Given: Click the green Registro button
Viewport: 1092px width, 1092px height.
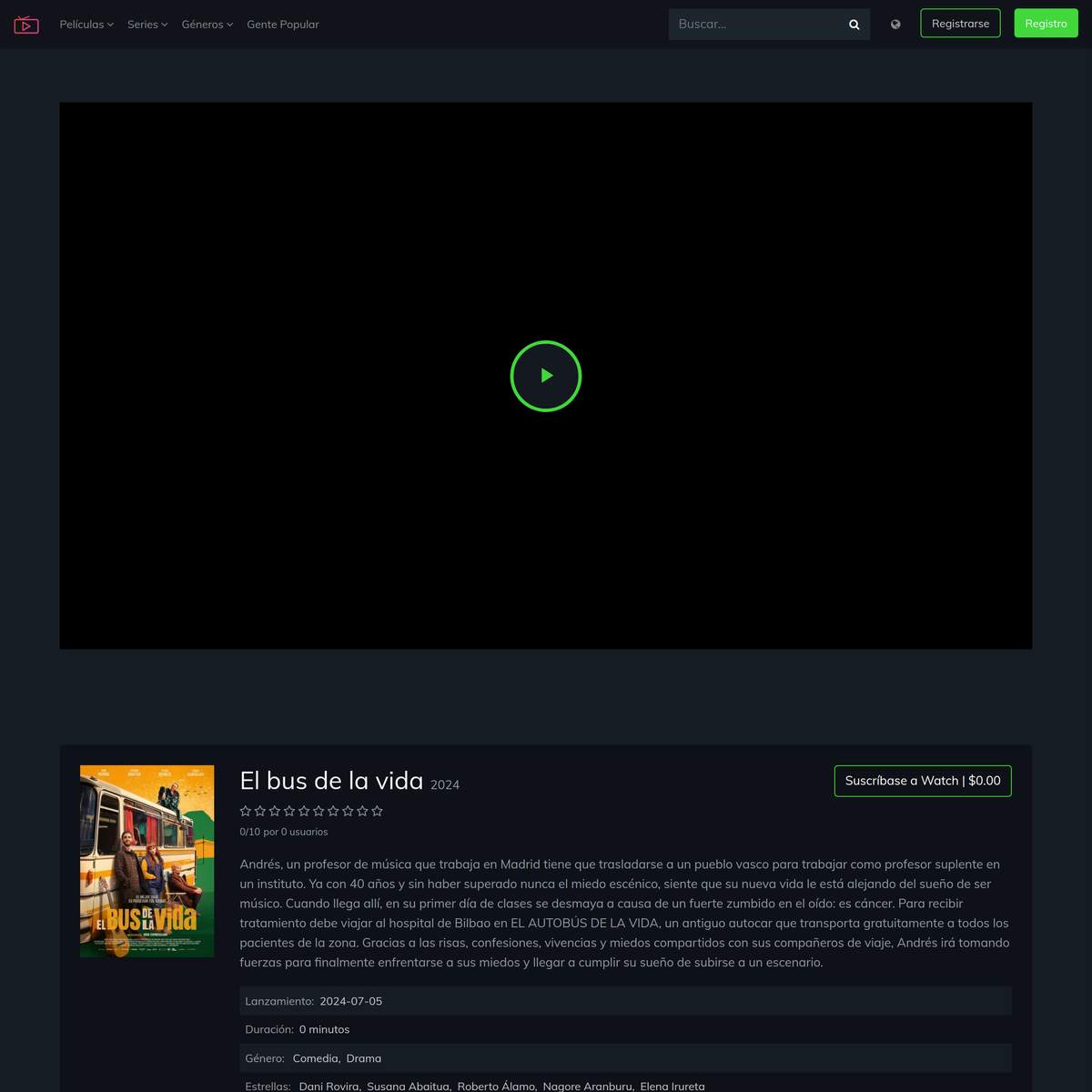Looking at the screenshot, I should tap(1046, 24).
